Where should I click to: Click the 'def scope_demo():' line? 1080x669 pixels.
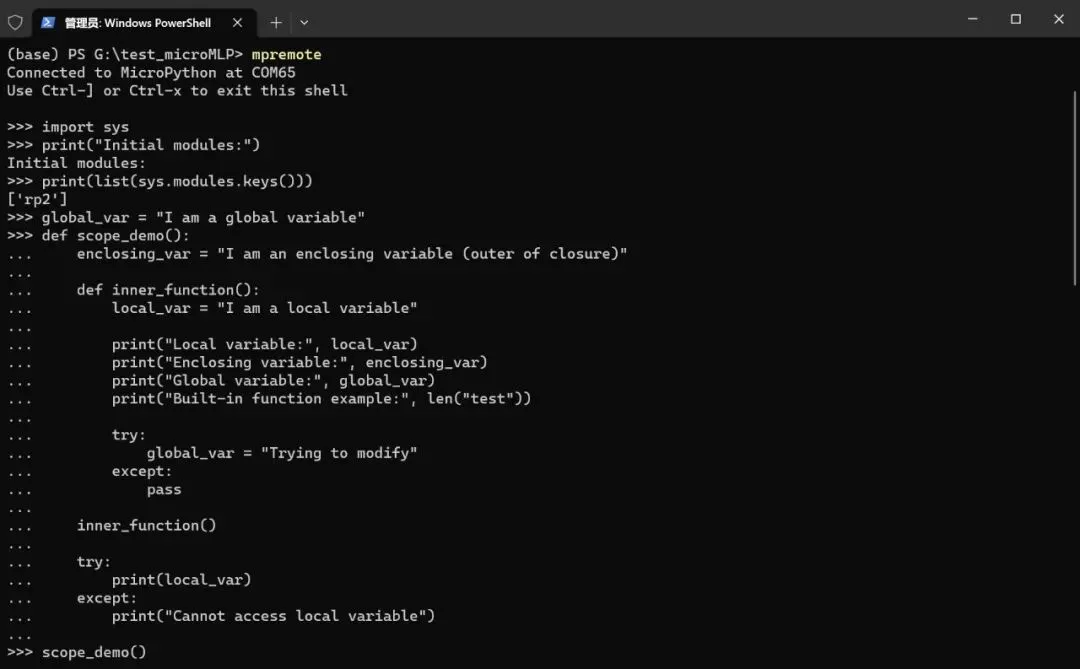click(98, 236)
